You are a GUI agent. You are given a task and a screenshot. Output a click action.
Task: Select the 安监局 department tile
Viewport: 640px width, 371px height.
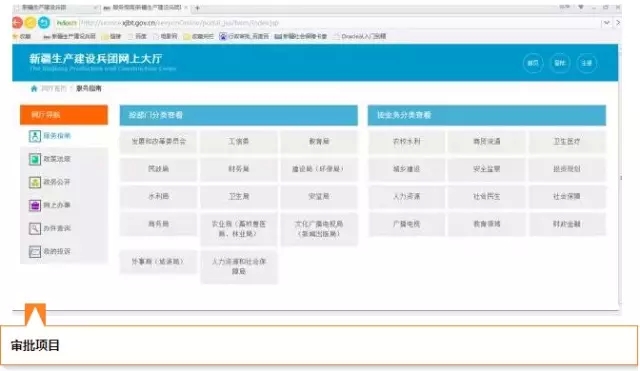click(x=319, y=196)
